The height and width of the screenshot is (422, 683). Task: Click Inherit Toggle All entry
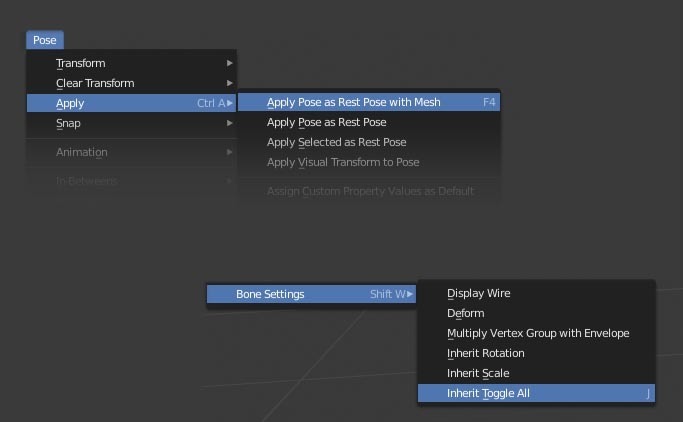[488, 393]
